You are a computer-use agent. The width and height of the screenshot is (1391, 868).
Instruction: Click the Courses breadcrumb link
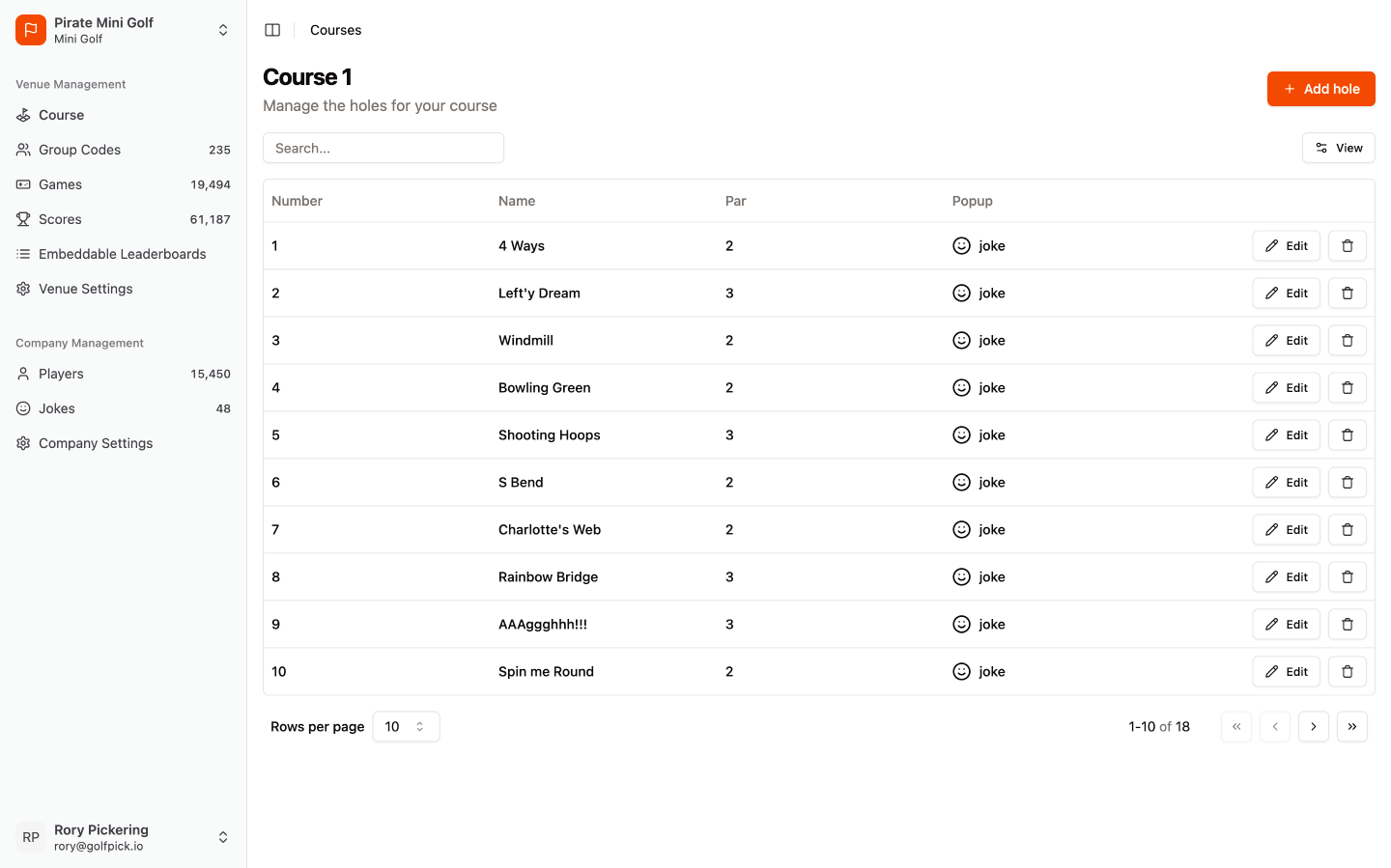pyautogui.click(x=335, y=30)
